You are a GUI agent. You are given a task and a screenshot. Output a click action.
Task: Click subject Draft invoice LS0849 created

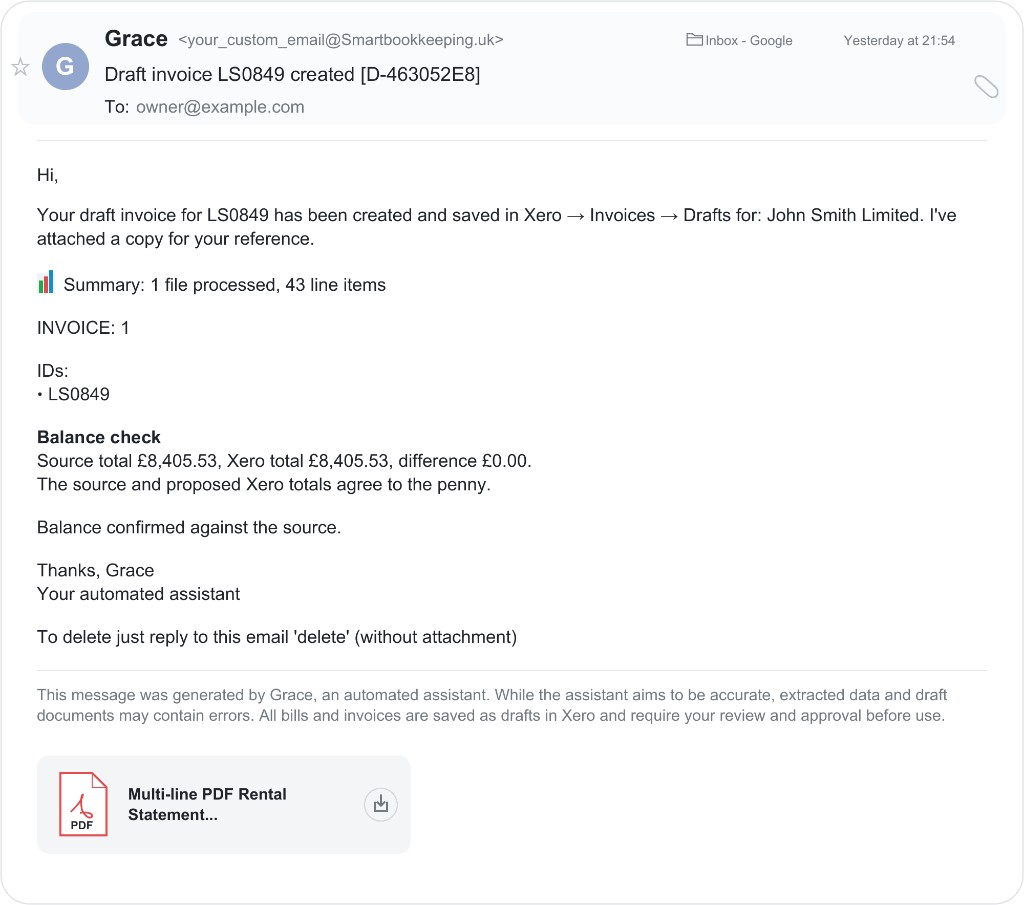(x=292, y=74)
